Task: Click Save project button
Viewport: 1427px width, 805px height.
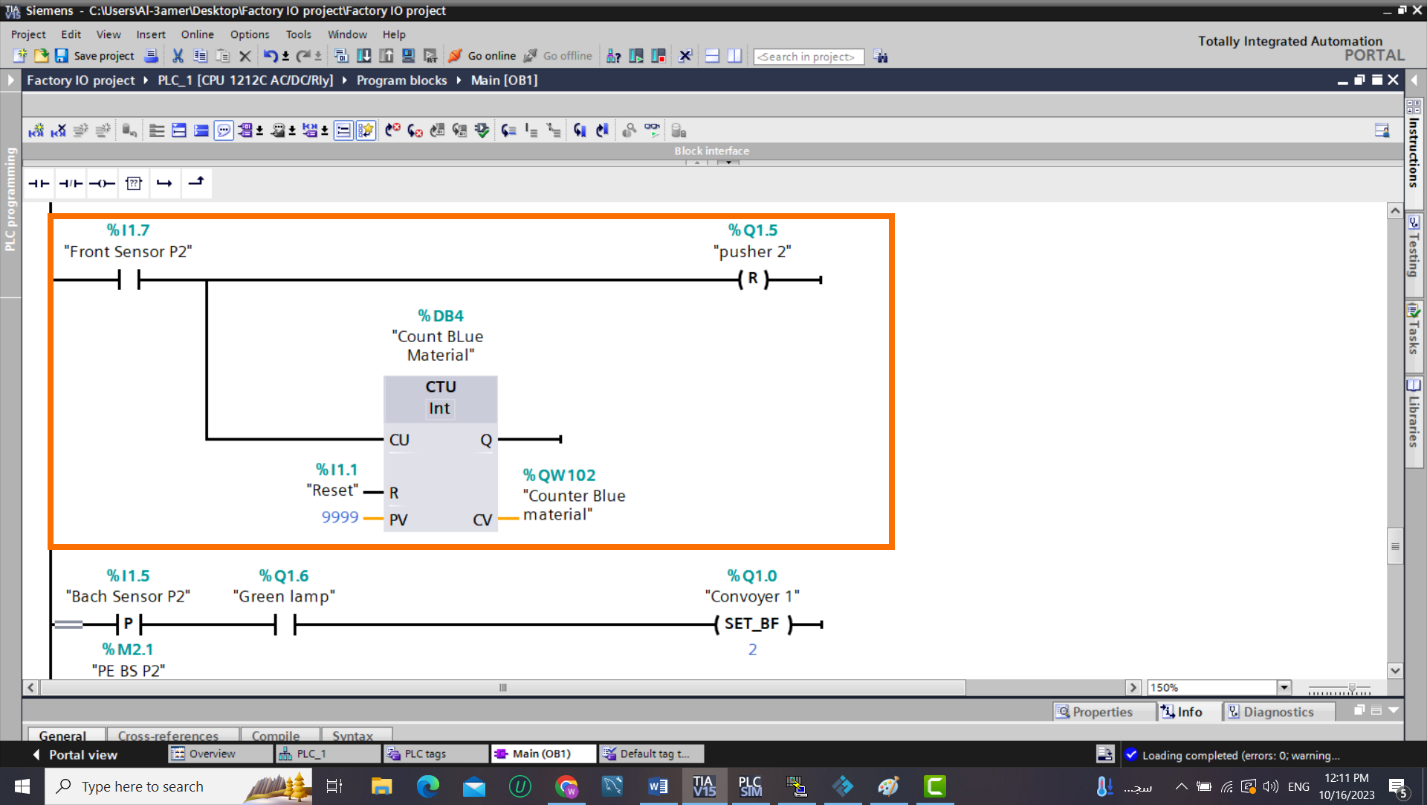Action: (94, 56)
